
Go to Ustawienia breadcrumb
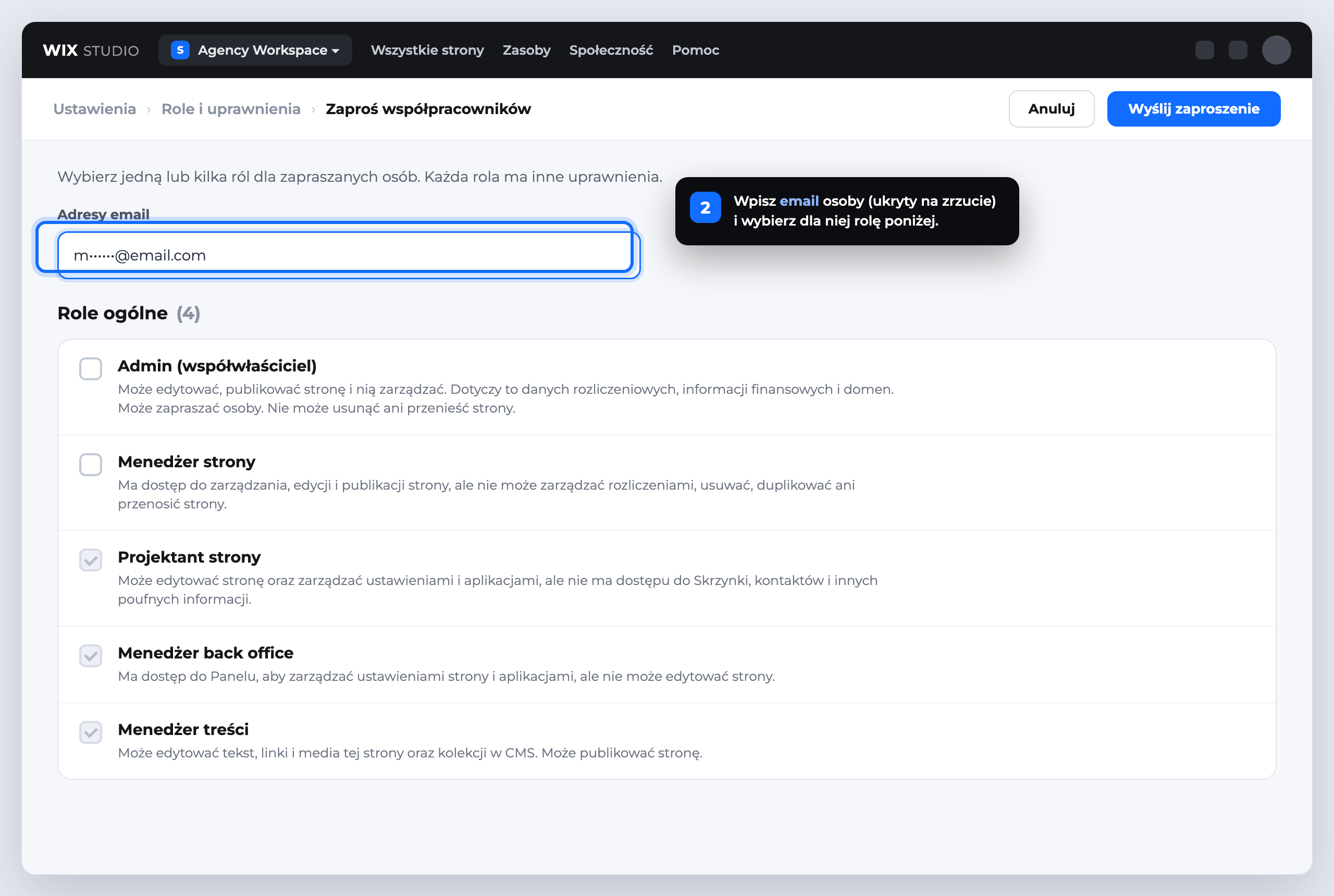tap(94, 109)
